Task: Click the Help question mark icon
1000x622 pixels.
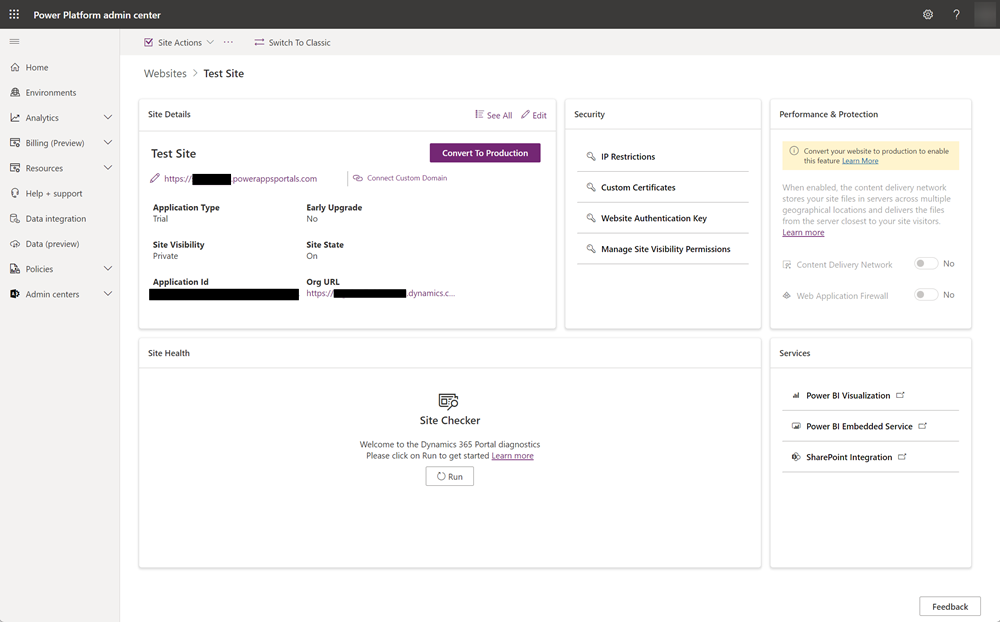Action: (956, 14)
